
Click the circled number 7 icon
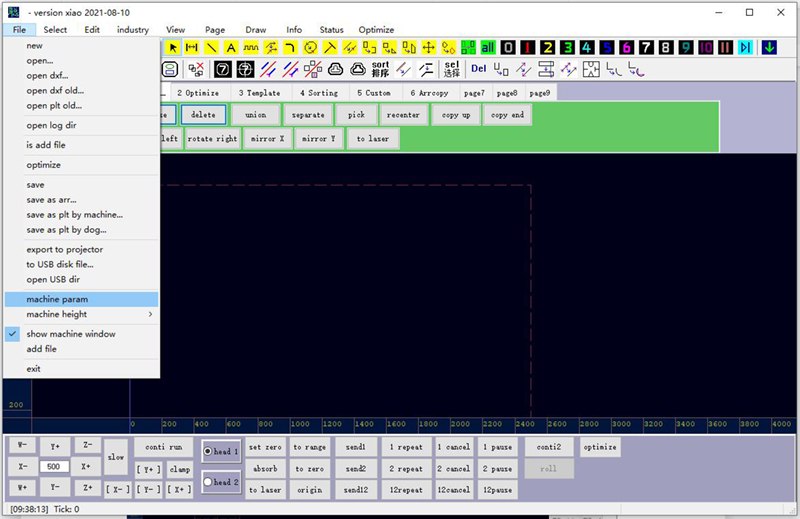pyautogui.click(x=245, y=69)
